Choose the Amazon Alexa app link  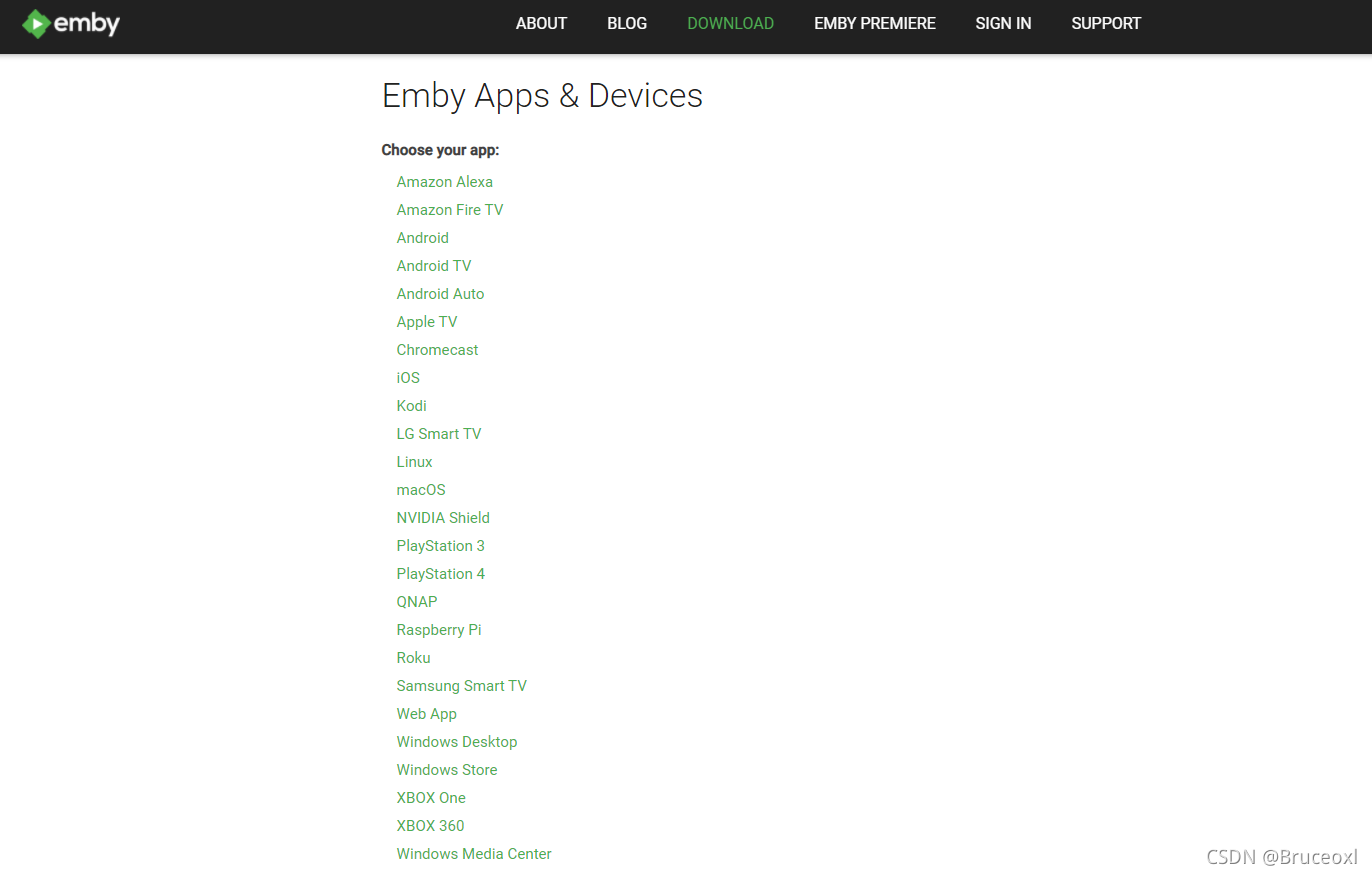pyautogui.click(x=445, y=182)
